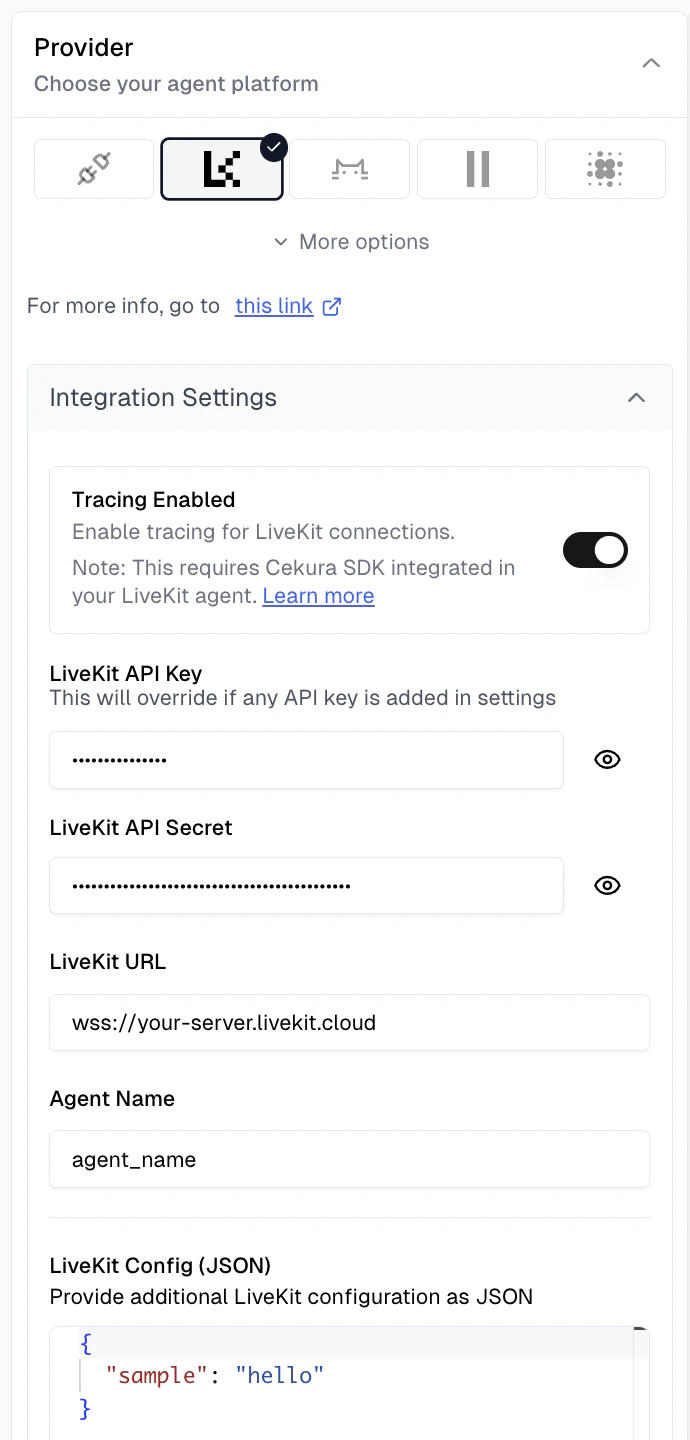Disable the Tracing Enabled switch

[x=595, y=550]
